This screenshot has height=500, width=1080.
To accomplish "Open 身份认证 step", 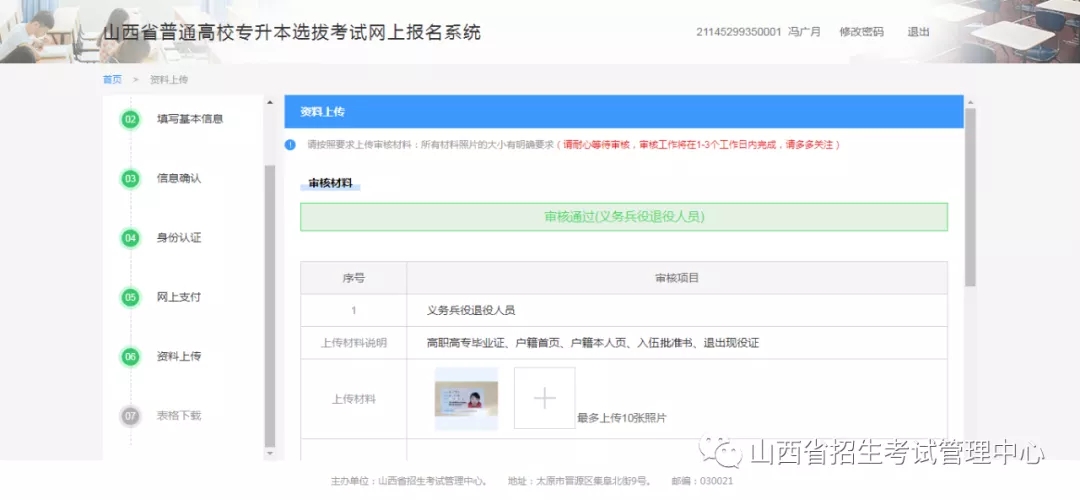I will tap(179, 238).
